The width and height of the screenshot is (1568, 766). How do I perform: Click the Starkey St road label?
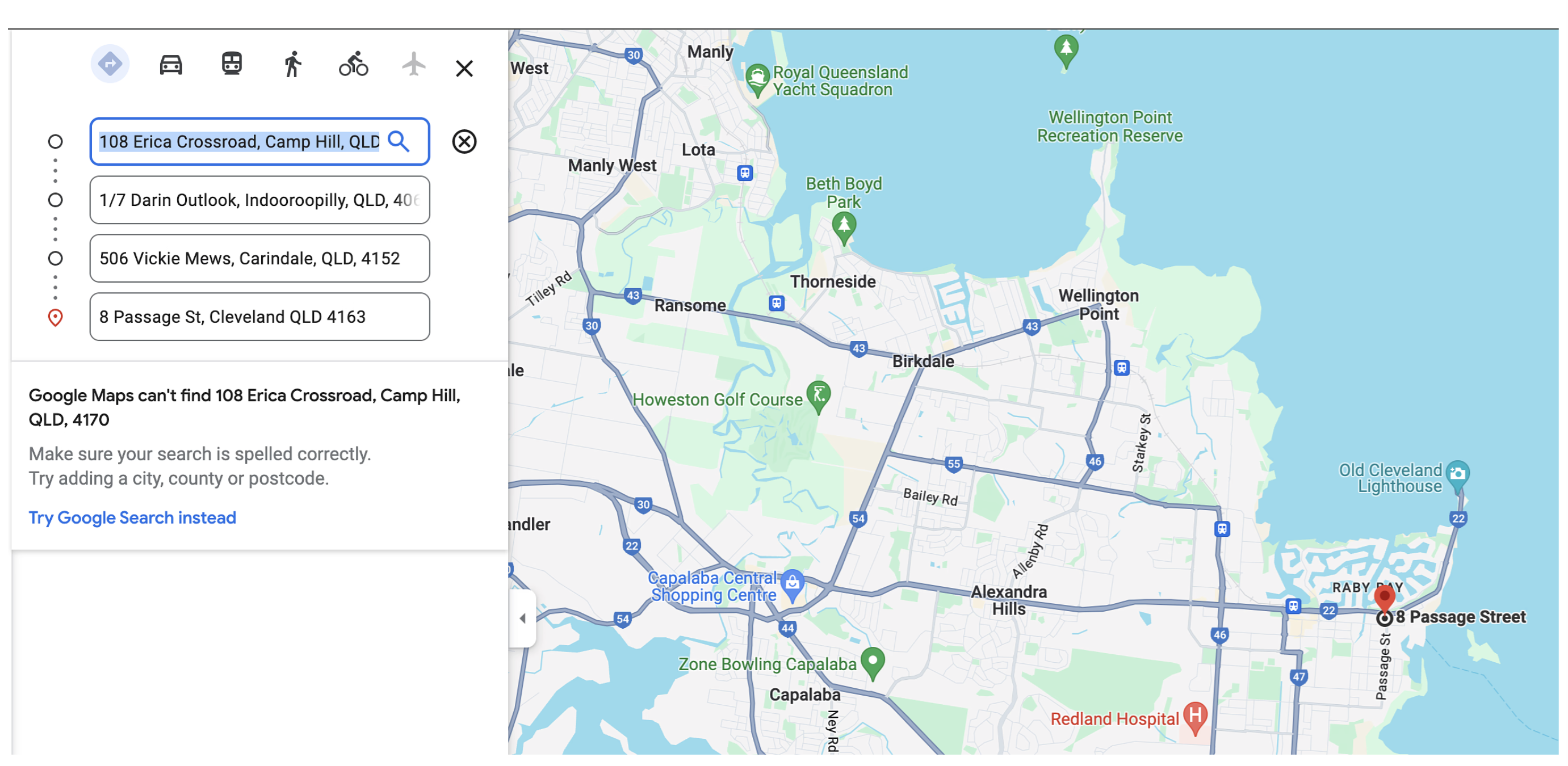point(1141,443)
